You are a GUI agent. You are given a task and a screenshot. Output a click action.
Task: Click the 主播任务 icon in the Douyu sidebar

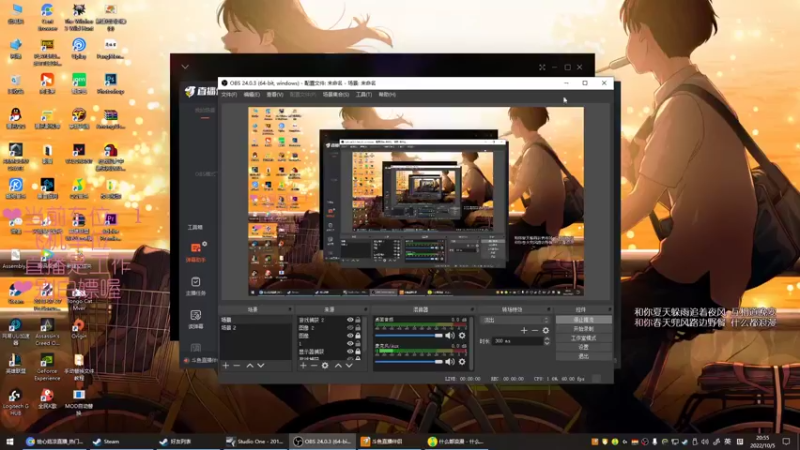[195, 282]
